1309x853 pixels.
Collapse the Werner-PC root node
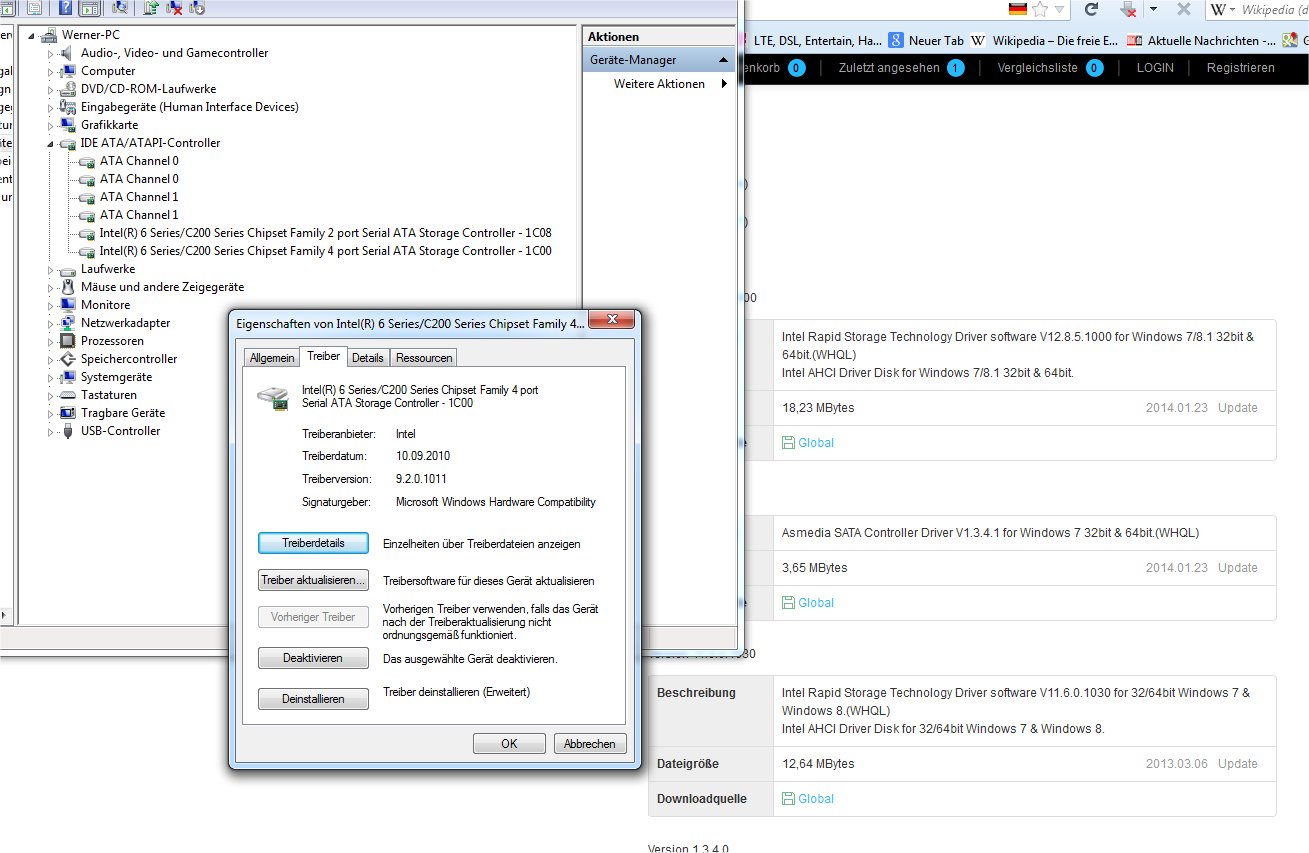[33, 36]
